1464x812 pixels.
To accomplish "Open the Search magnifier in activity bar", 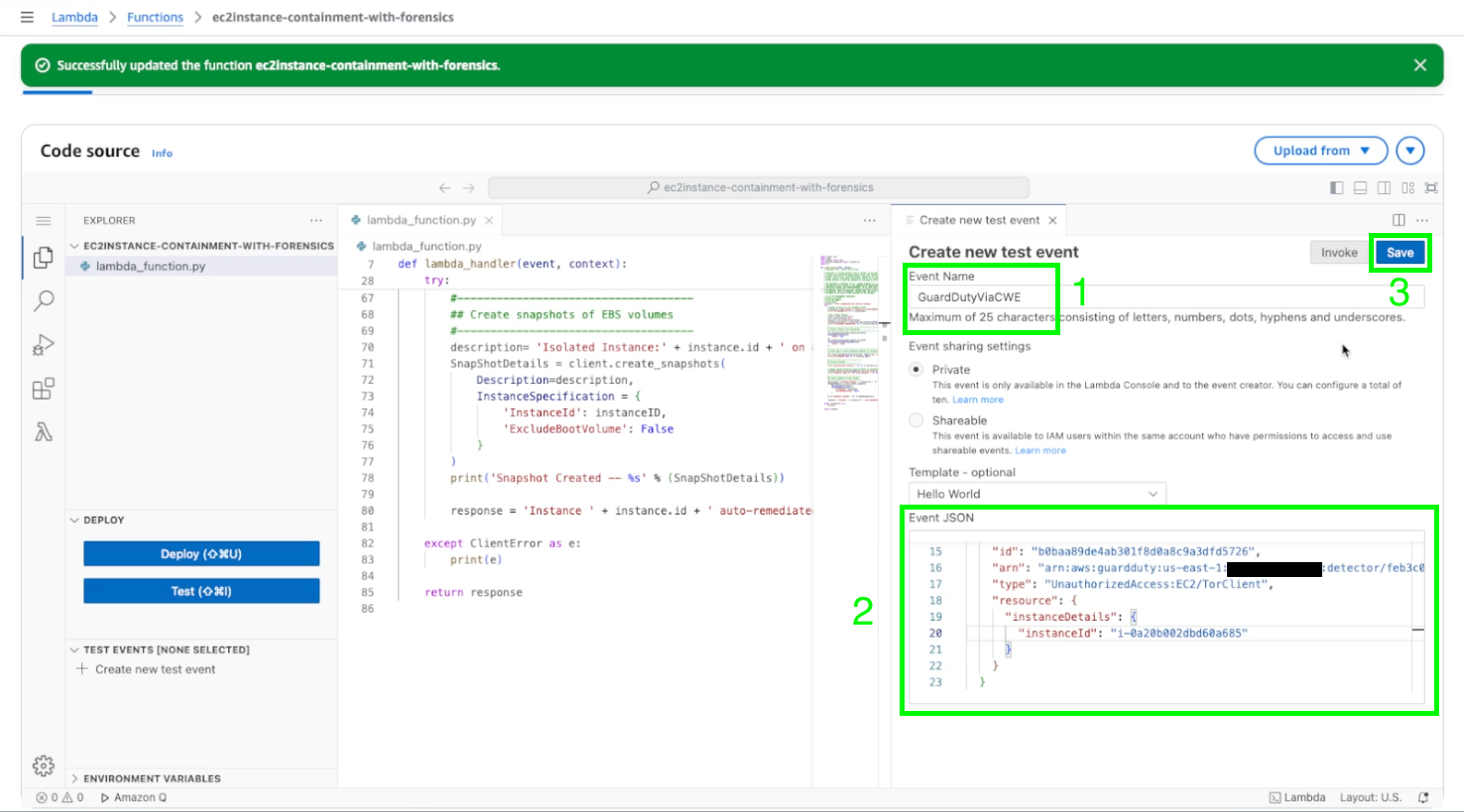I will click(43, 300).
